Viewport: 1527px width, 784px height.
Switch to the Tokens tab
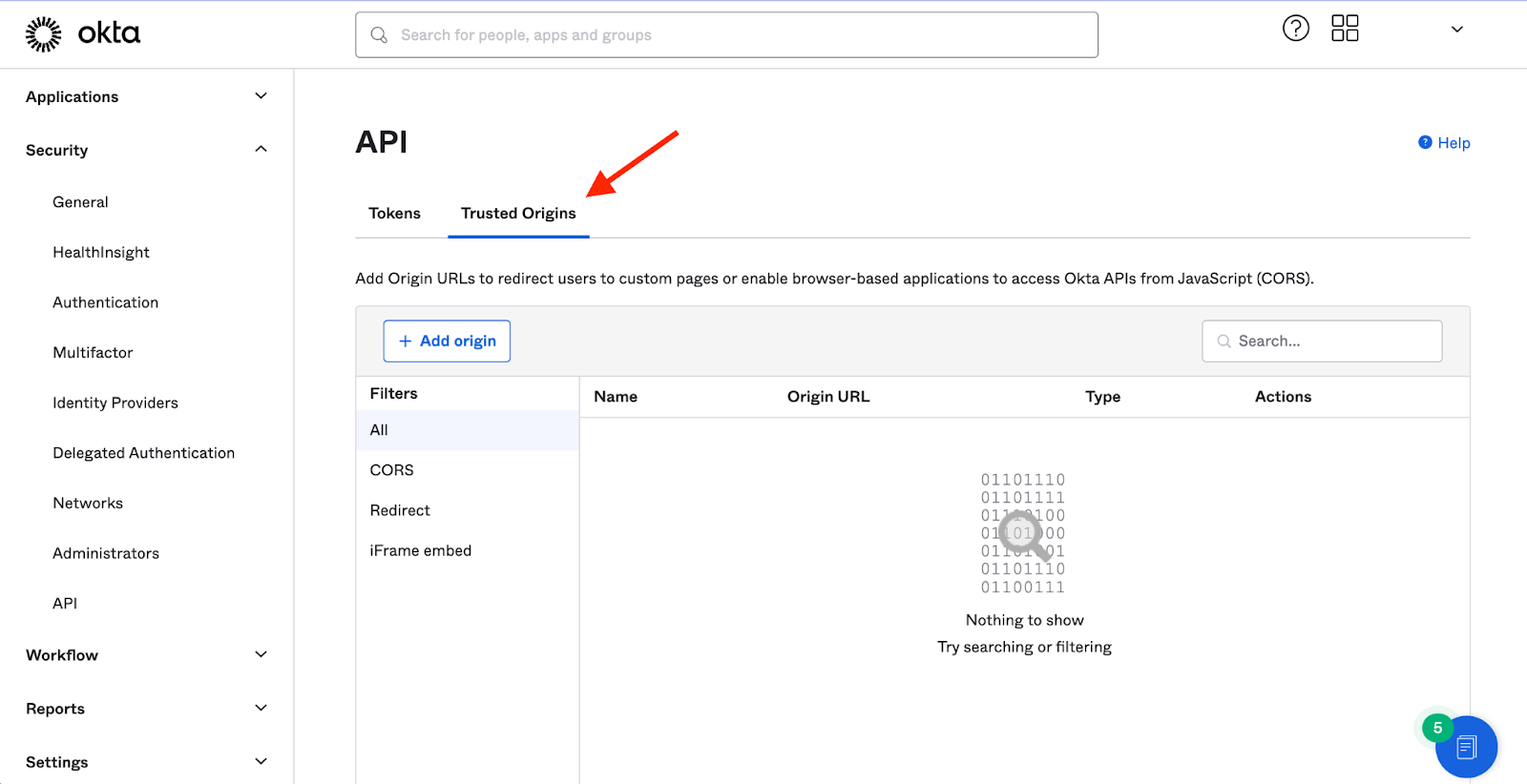click(x=394, y=214)
